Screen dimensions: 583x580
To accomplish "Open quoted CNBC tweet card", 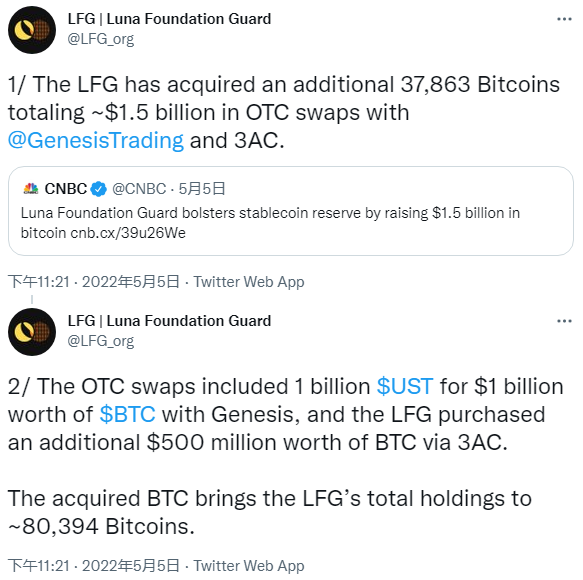I will pos(291,211).
